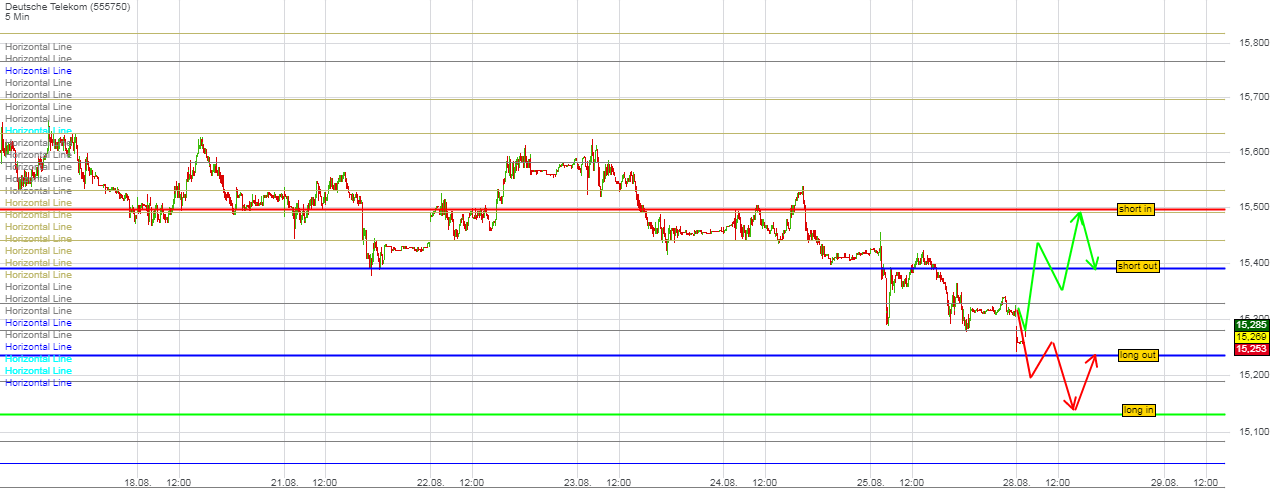Click the 23.08. date on the time axis

[x=576, y=482]
